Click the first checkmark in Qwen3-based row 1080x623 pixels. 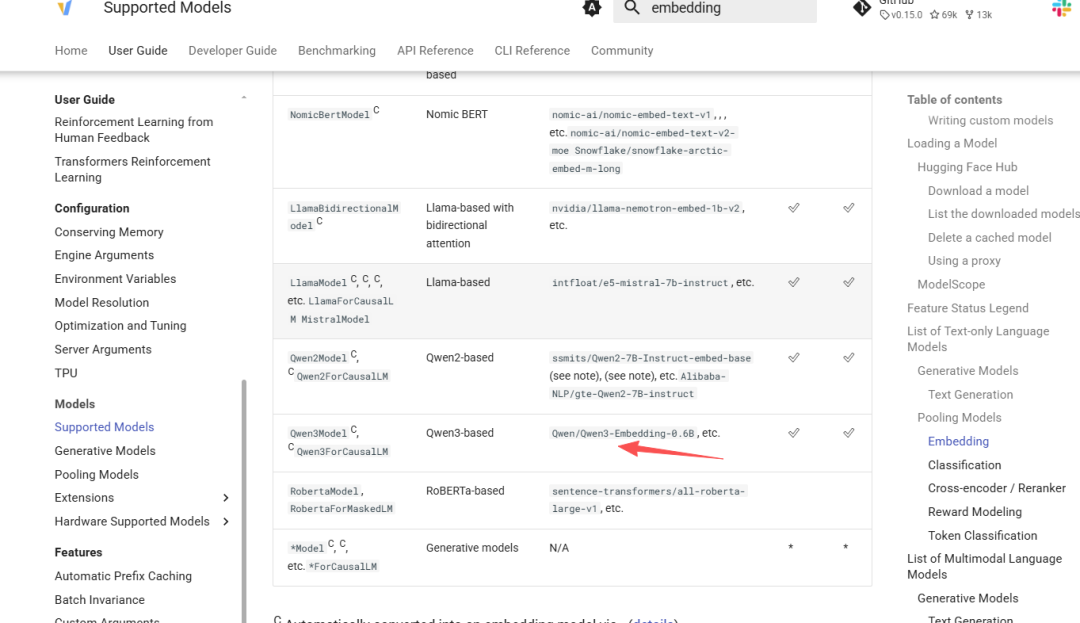794,433
